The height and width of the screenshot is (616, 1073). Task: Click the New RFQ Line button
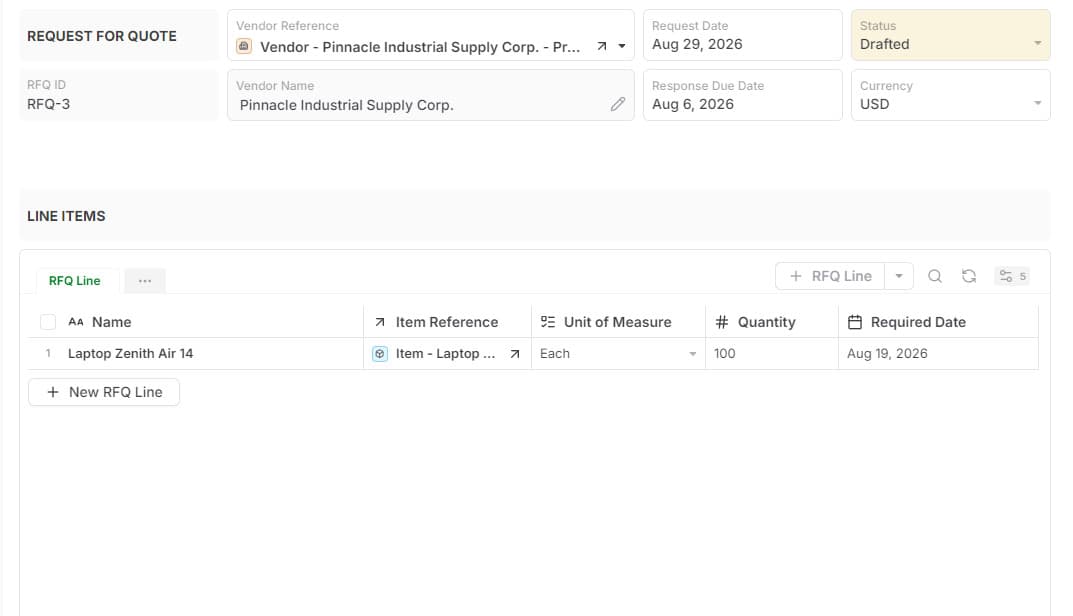(104, 392)
